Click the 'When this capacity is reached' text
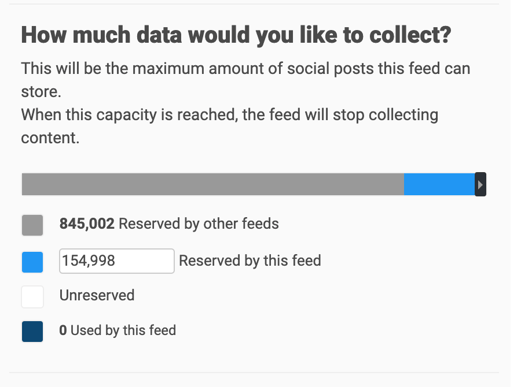 coord(130,115)
